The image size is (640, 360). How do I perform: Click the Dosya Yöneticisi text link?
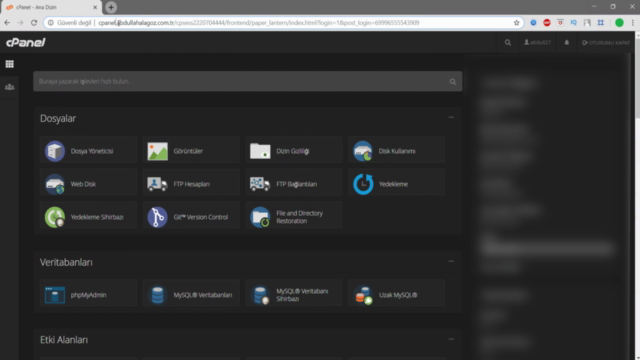click(92, 151)
